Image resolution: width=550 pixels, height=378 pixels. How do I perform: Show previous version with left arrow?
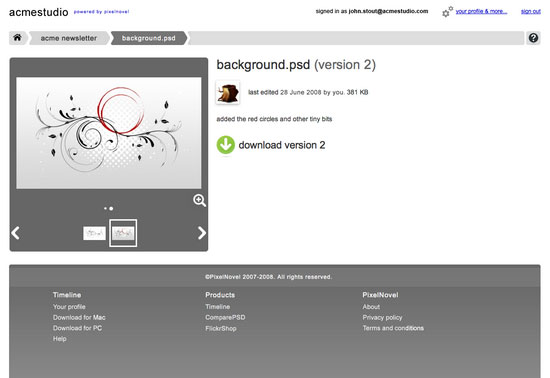click(15, 233)
